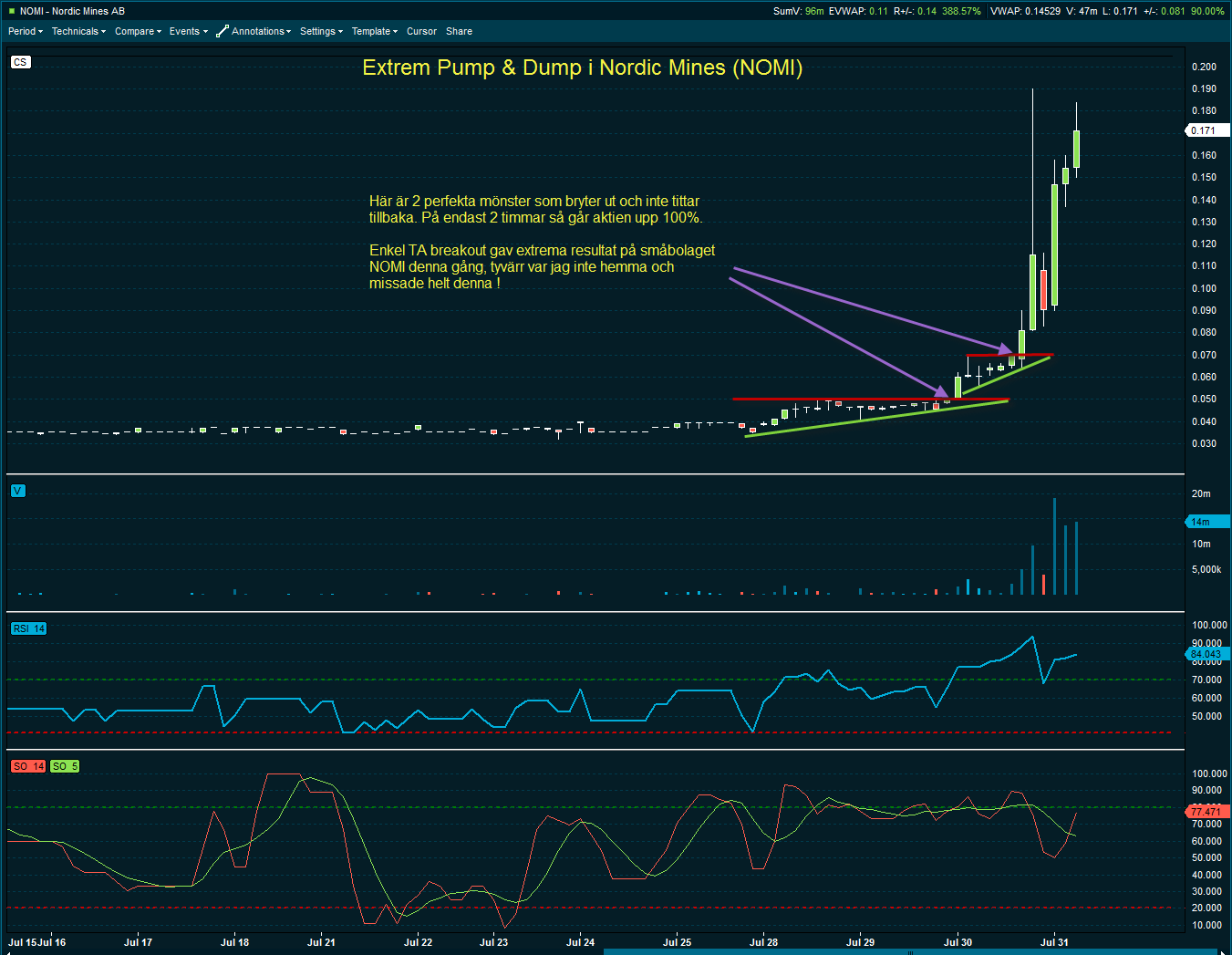Click the volume marker 14m

(1206, 522)
